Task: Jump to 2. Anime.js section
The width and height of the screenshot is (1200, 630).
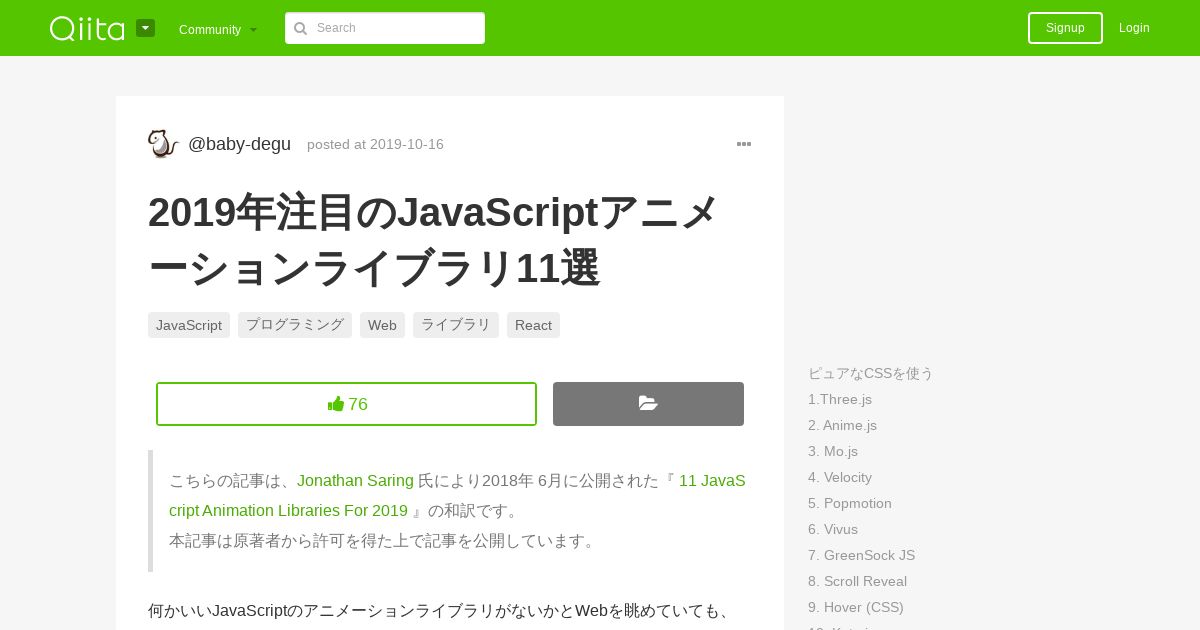Action: 842,425
